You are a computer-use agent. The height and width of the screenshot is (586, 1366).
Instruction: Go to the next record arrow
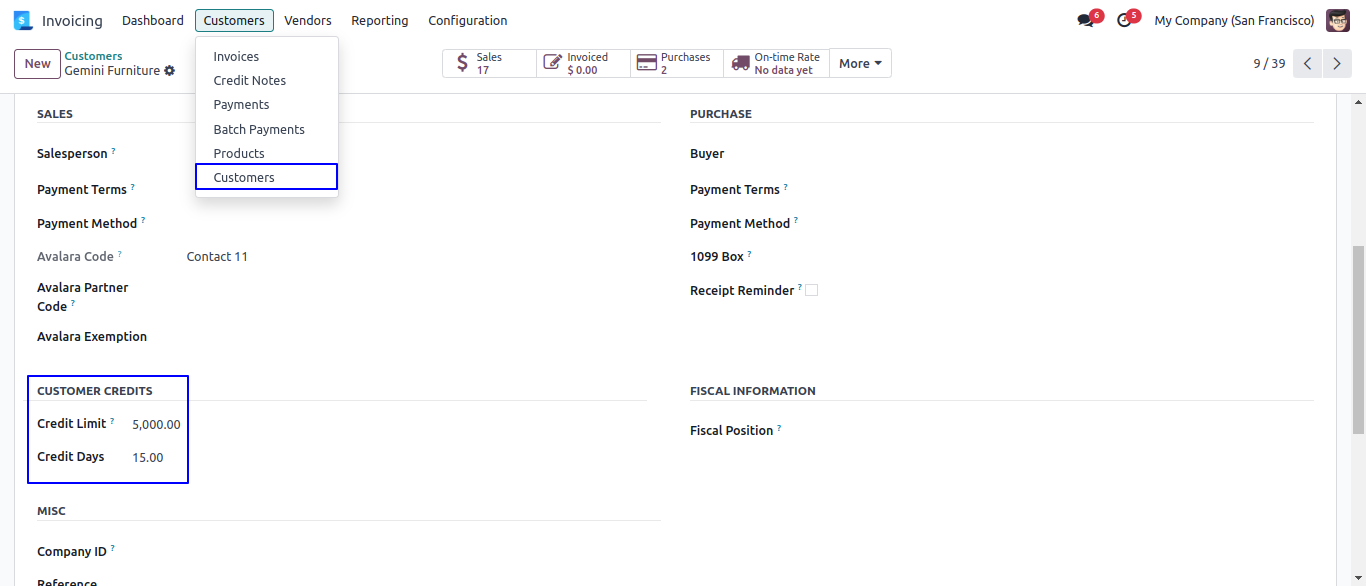pos(1337,63)
